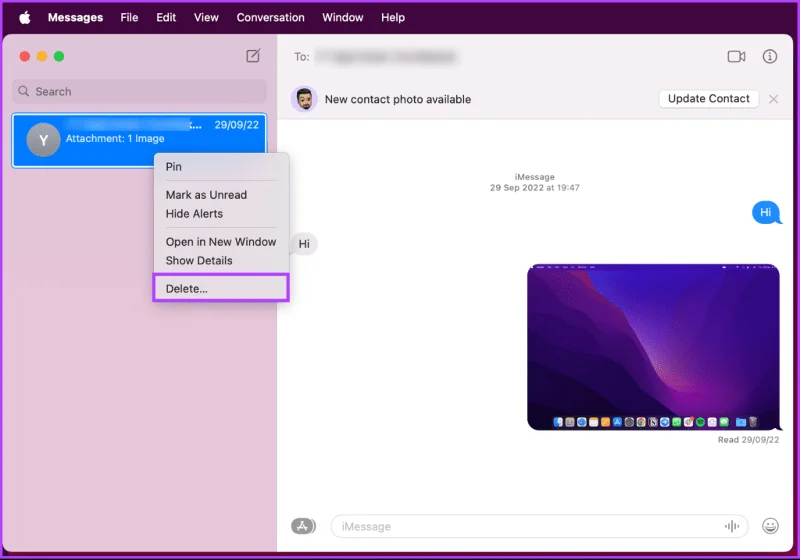Open the Messages app menu
The image size is (800, 560).
[x=76, y=17]
